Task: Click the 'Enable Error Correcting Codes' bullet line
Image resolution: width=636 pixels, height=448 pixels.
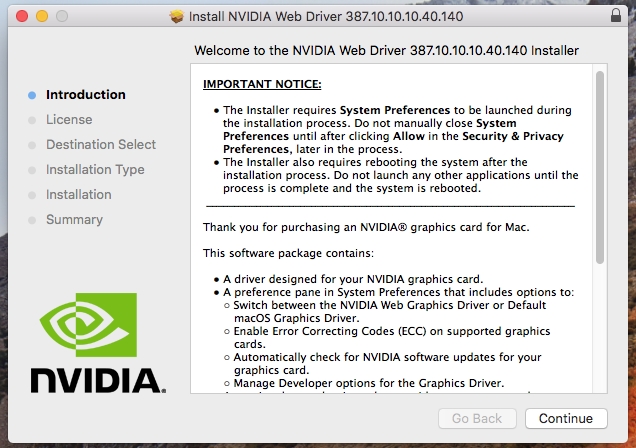Action: click(392, 337)
